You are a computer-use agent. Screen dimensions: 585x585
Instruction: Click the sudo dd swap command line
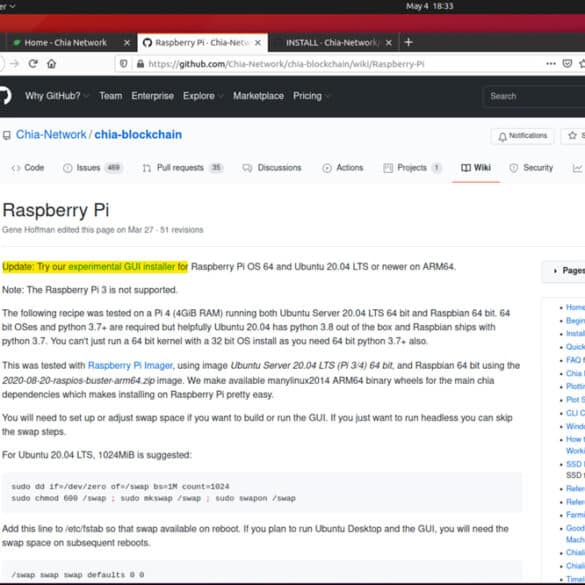point(120,487)
